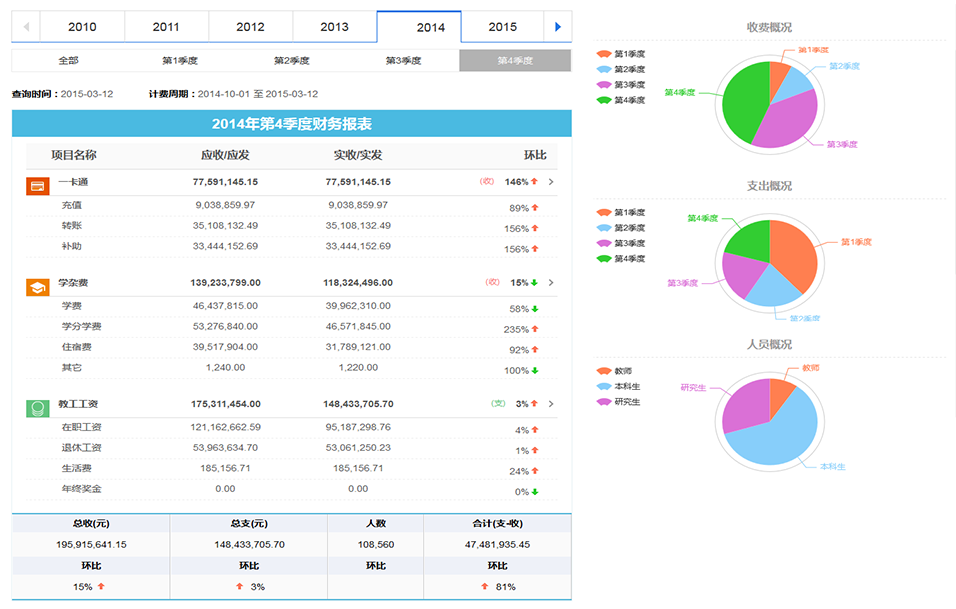The image size is (956, 609).
Task: Click the green down arrow beside 学杂费 15%
Action: [535, 283]
